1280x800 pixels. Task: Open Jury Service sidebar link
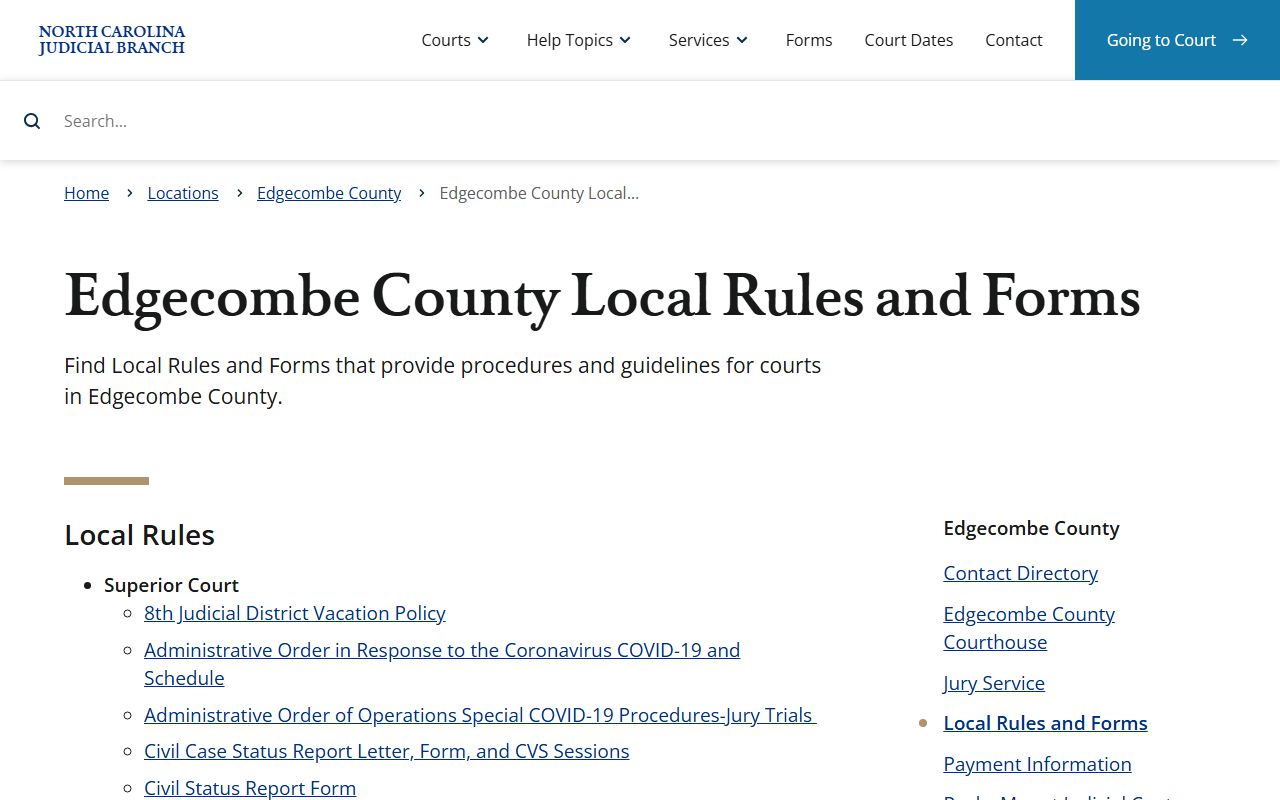click(x=994, y=683)
